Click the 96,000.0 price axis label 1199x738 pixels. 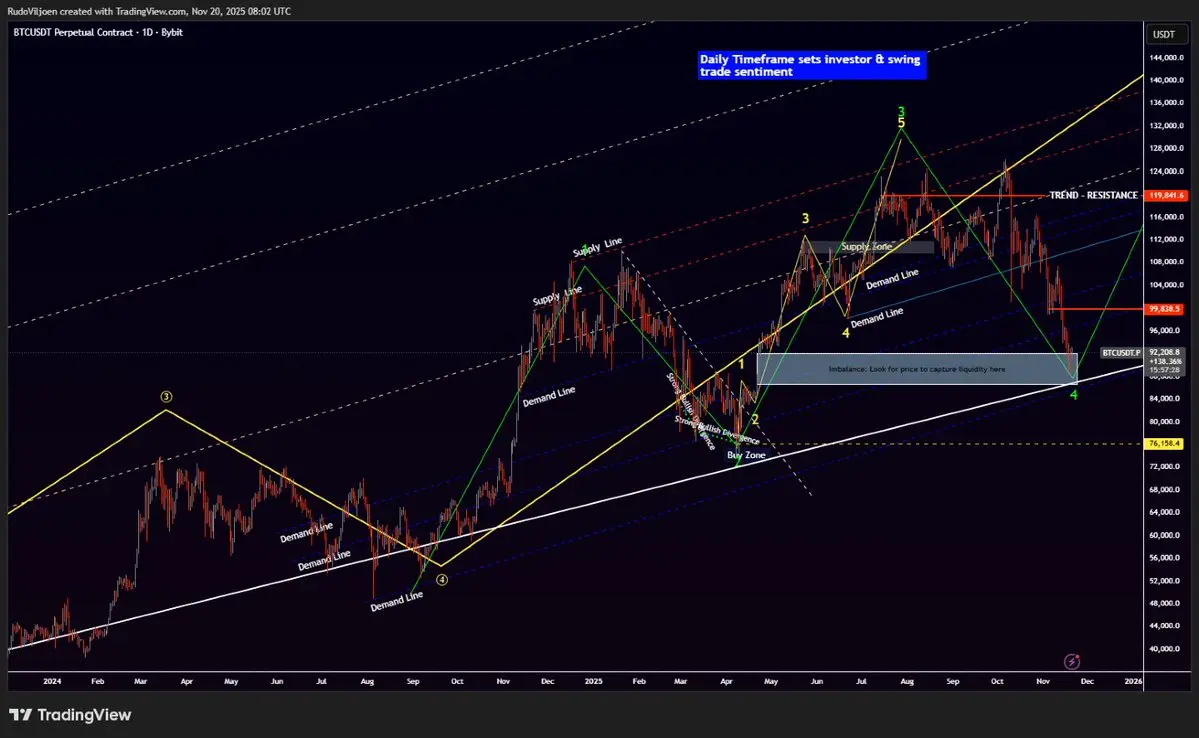[x=1165, y=330]
